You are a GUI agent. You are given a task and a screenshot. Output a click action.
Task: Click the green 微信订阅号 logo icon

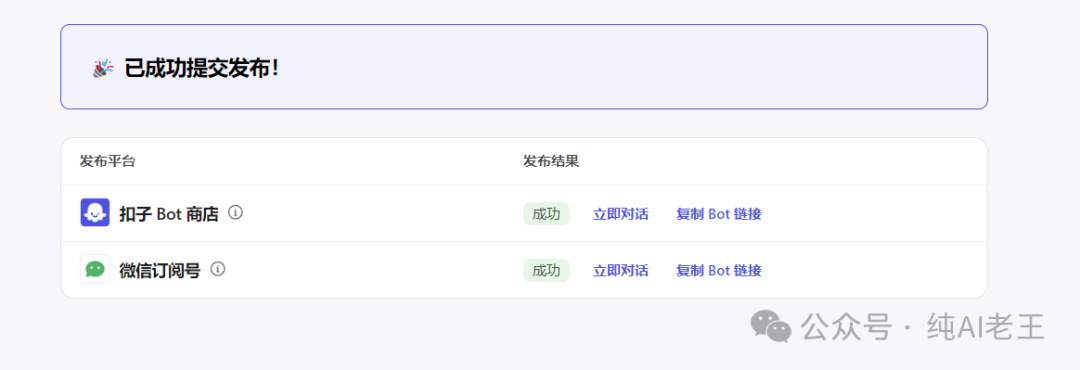(x=95, y=269)
